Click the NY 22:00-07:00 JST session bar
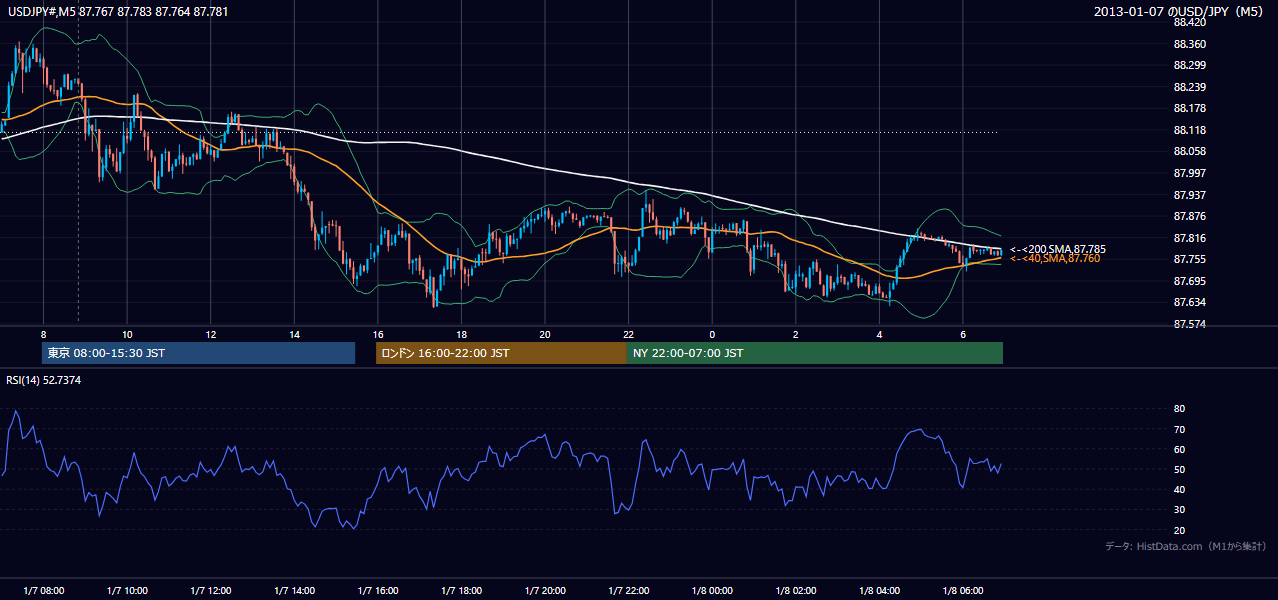The height and width of the screenshot is (600, 1278). 815,353
